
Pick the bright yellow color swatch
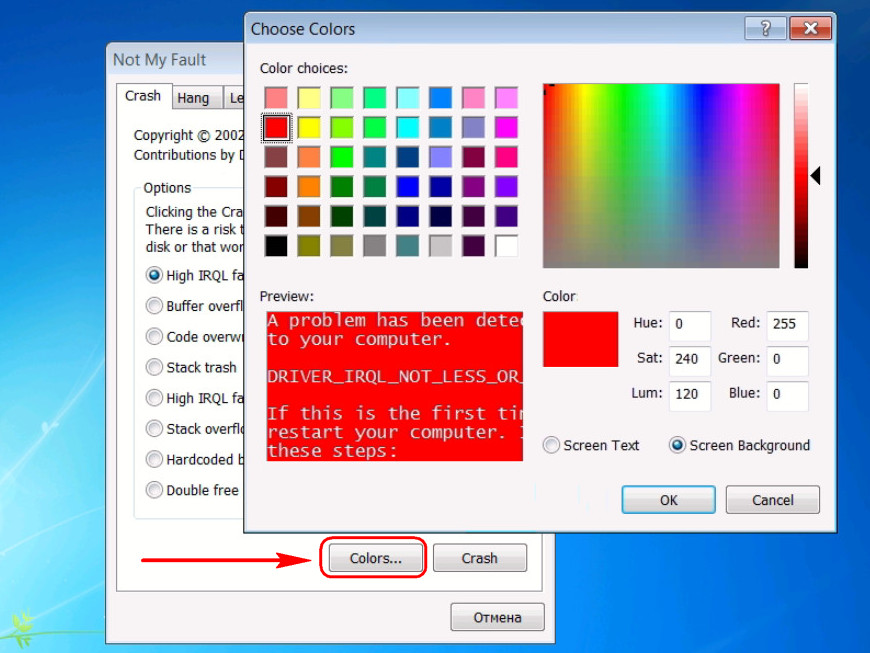[308, 128]
